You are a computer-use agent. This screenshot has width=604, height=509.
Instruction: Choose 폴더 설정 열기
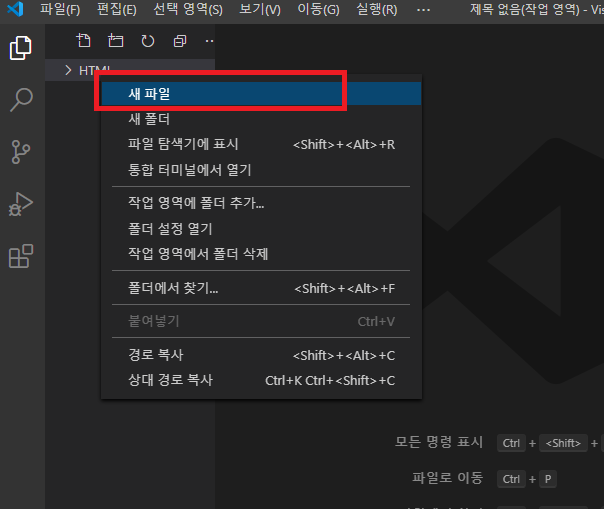[261, 229]
